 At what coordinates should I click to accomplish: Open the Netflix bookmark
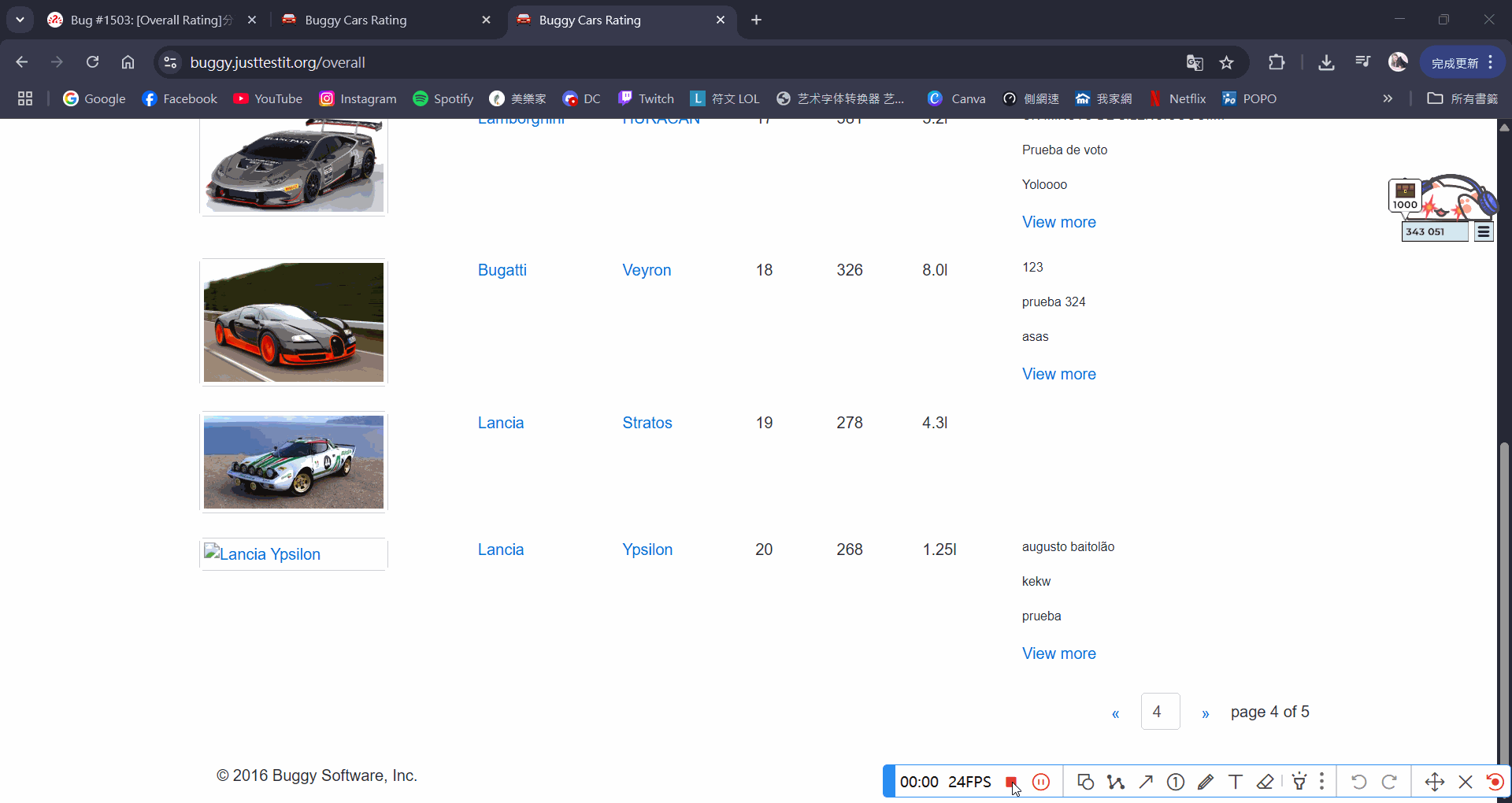[1177, 98]
